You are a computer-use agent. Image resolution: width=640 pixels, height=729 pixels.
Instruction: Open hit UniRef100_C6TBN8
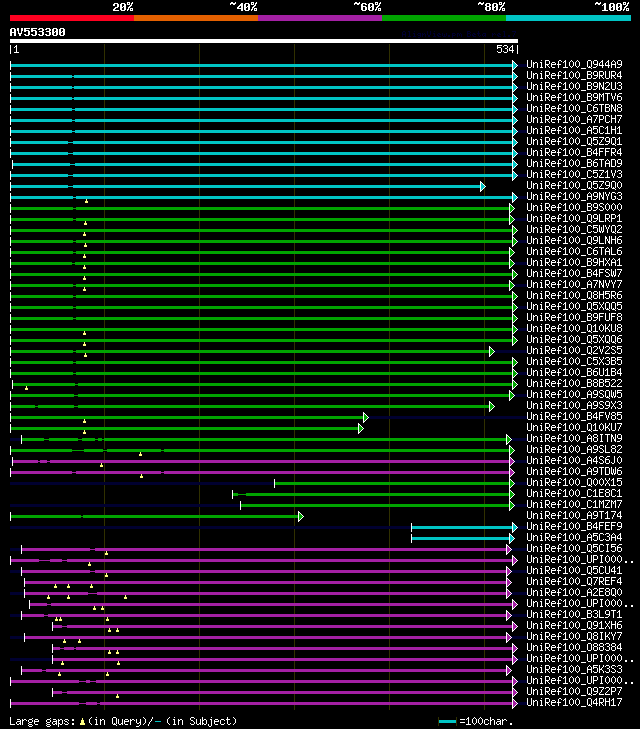click(574, 108)
